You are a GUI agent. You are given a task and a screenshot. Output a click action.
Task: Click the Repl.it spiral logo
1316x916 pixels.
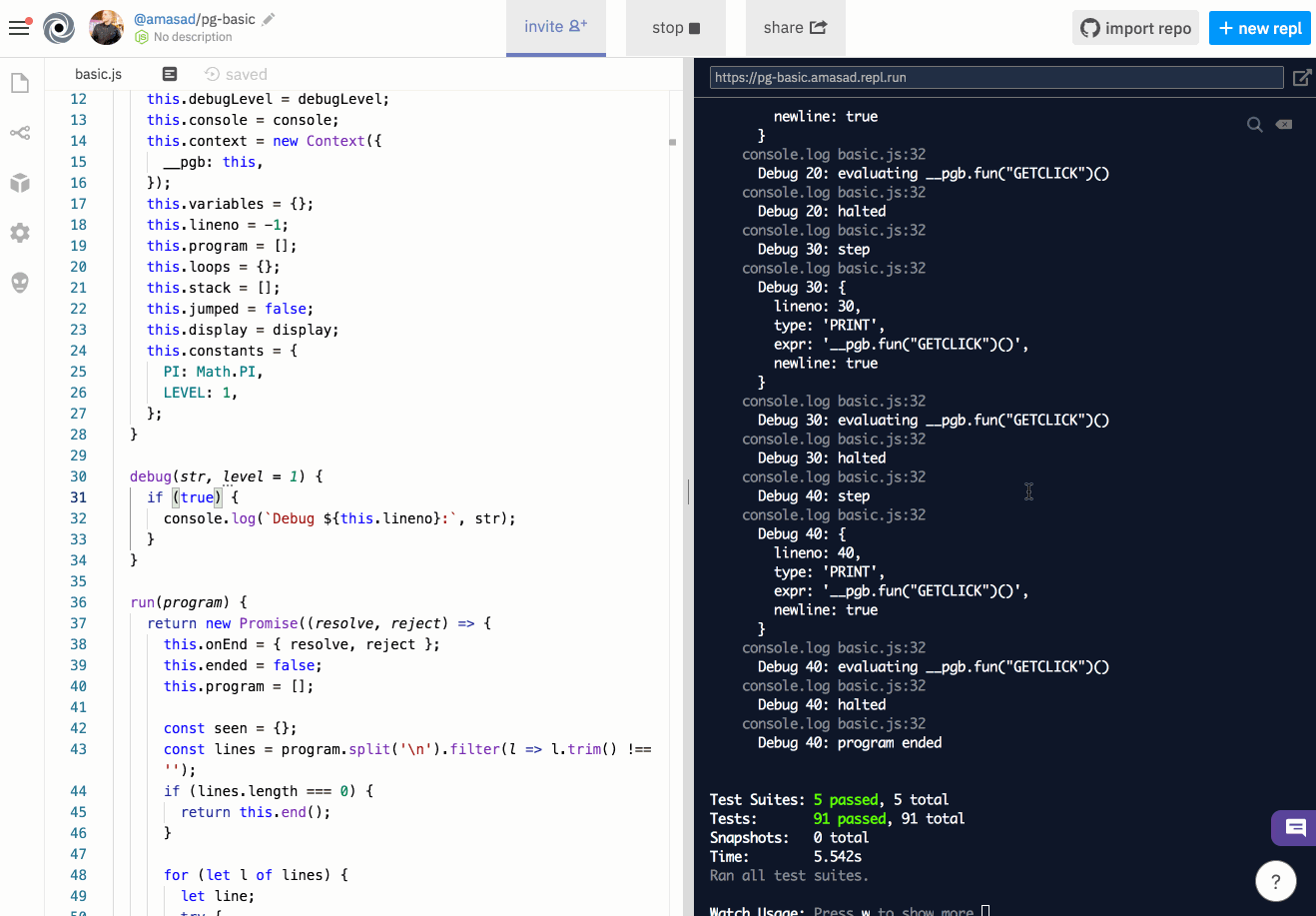59,28
